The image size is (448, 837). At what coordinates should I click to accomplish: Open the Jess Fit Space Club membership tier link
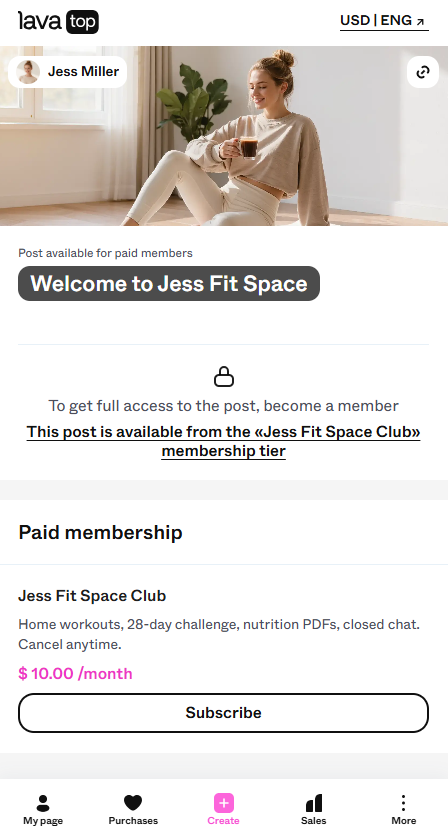(224, 441)
